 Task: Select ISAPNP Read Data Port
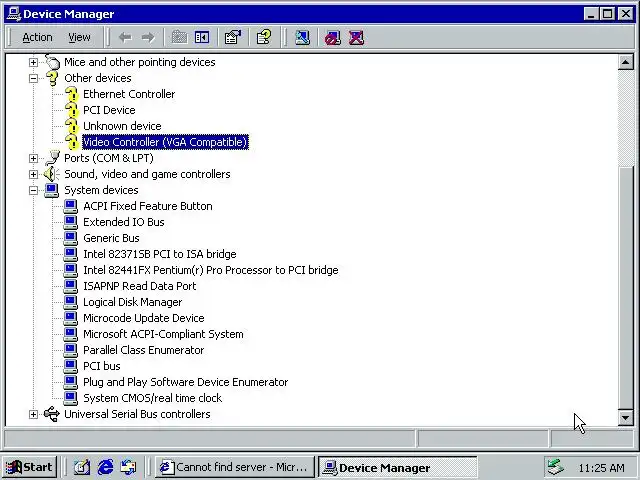140,286
